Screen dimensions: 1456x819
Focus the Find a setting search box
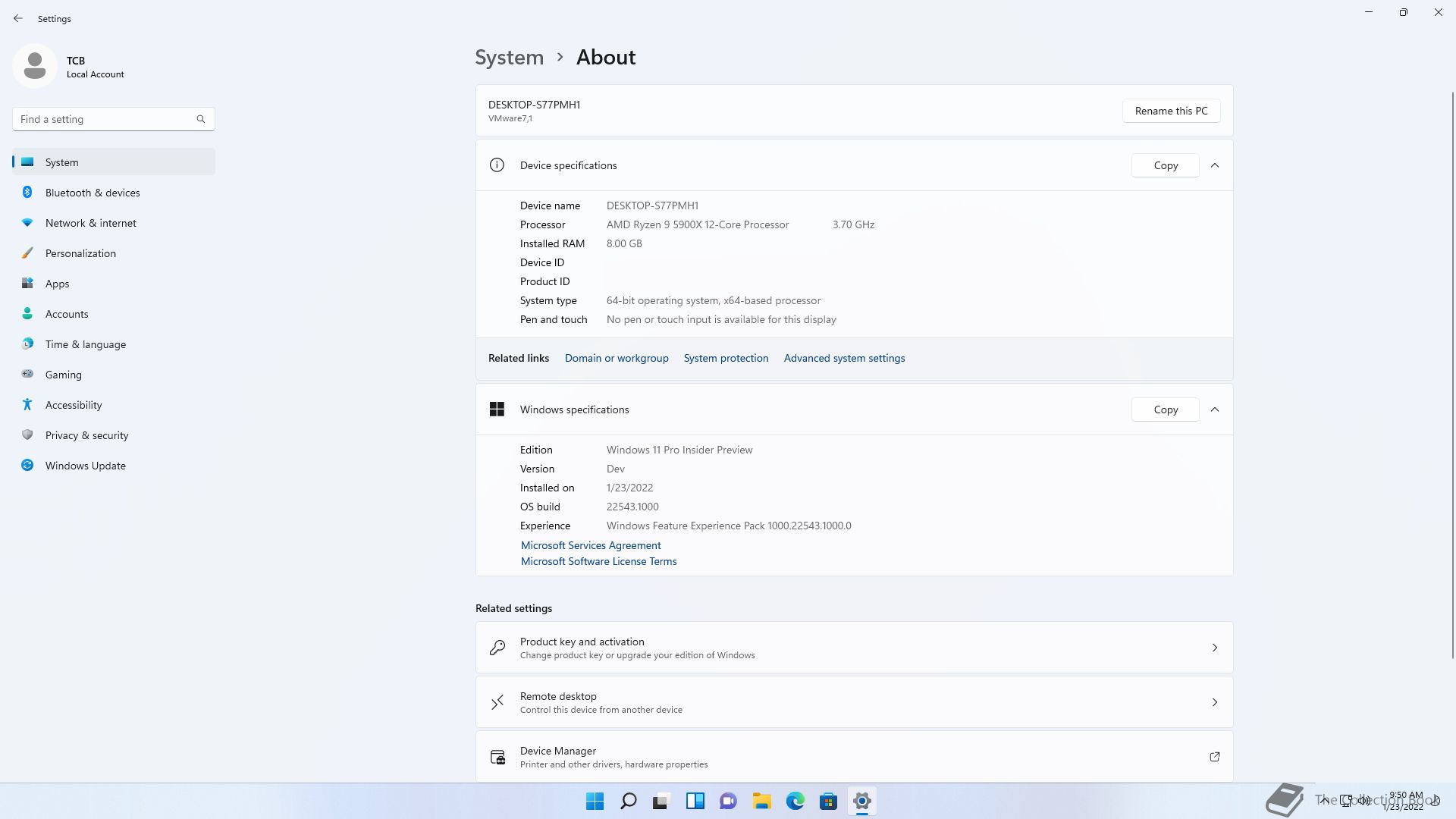114,119
